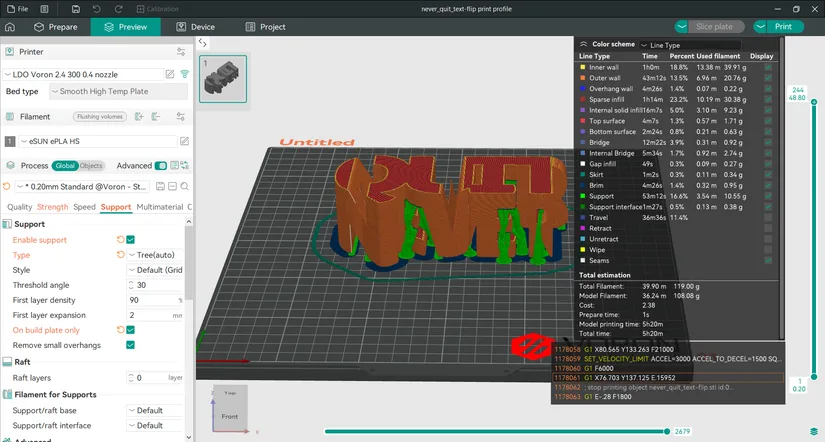Toggle Inner wall display checkbox
Image resolution: width=825 pixels, height=442 pixels.
coord(768,67)
